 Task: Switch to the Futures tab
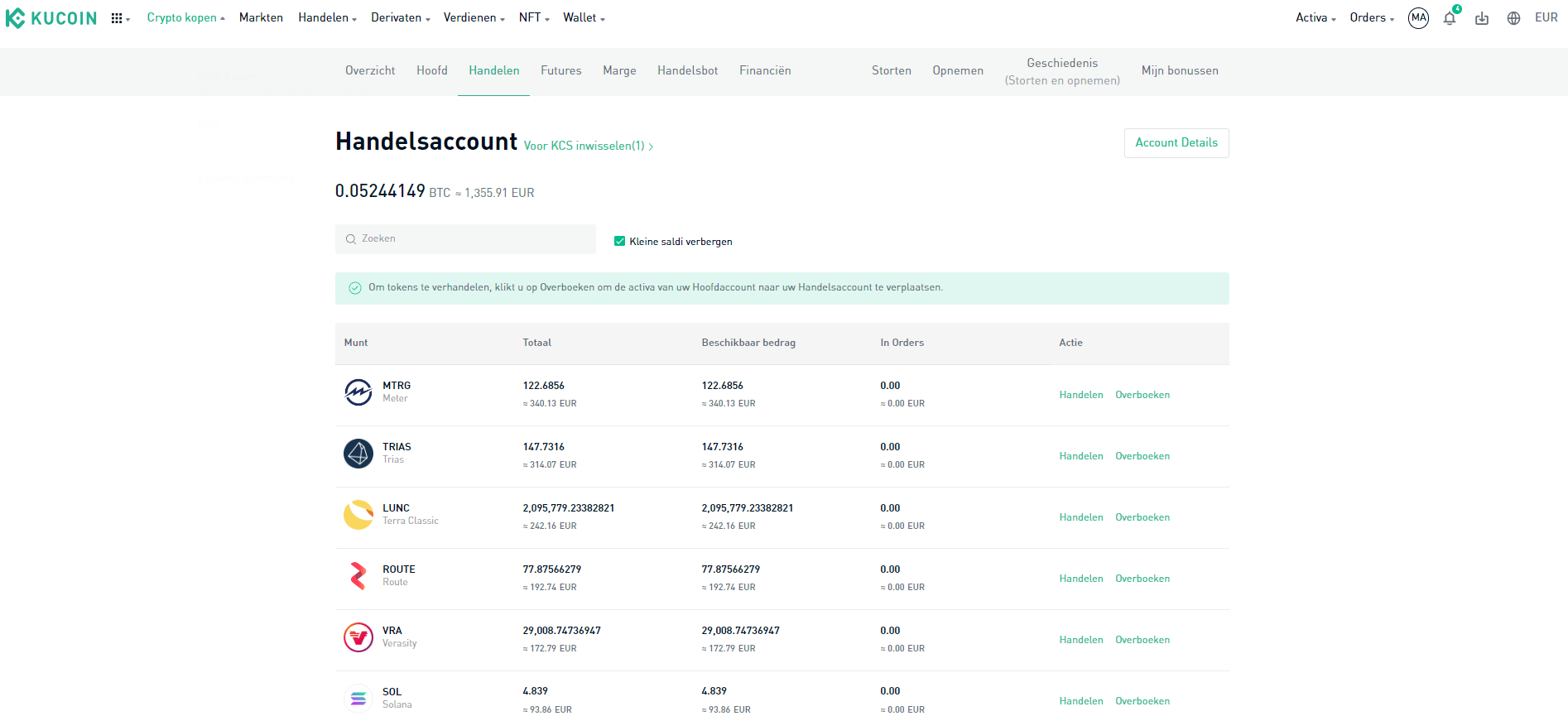pyautogui.click(x=560, y=71)
